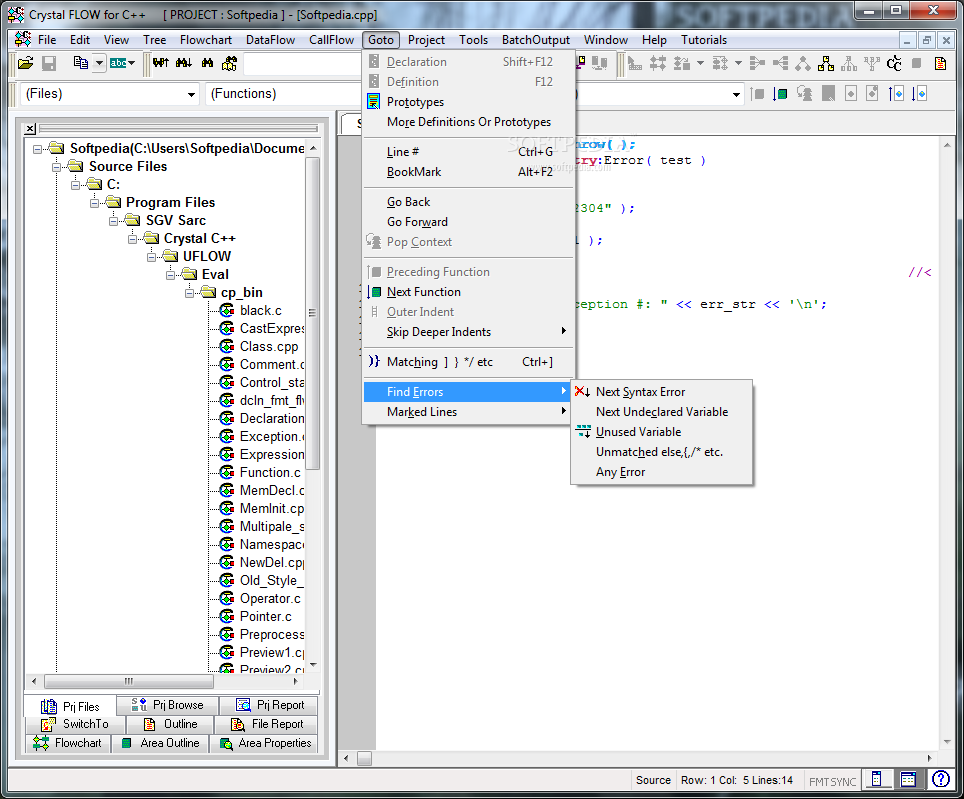This screenshot has height=799, width=964.
Task: Open the Outline tab
Action: (170, 724)
